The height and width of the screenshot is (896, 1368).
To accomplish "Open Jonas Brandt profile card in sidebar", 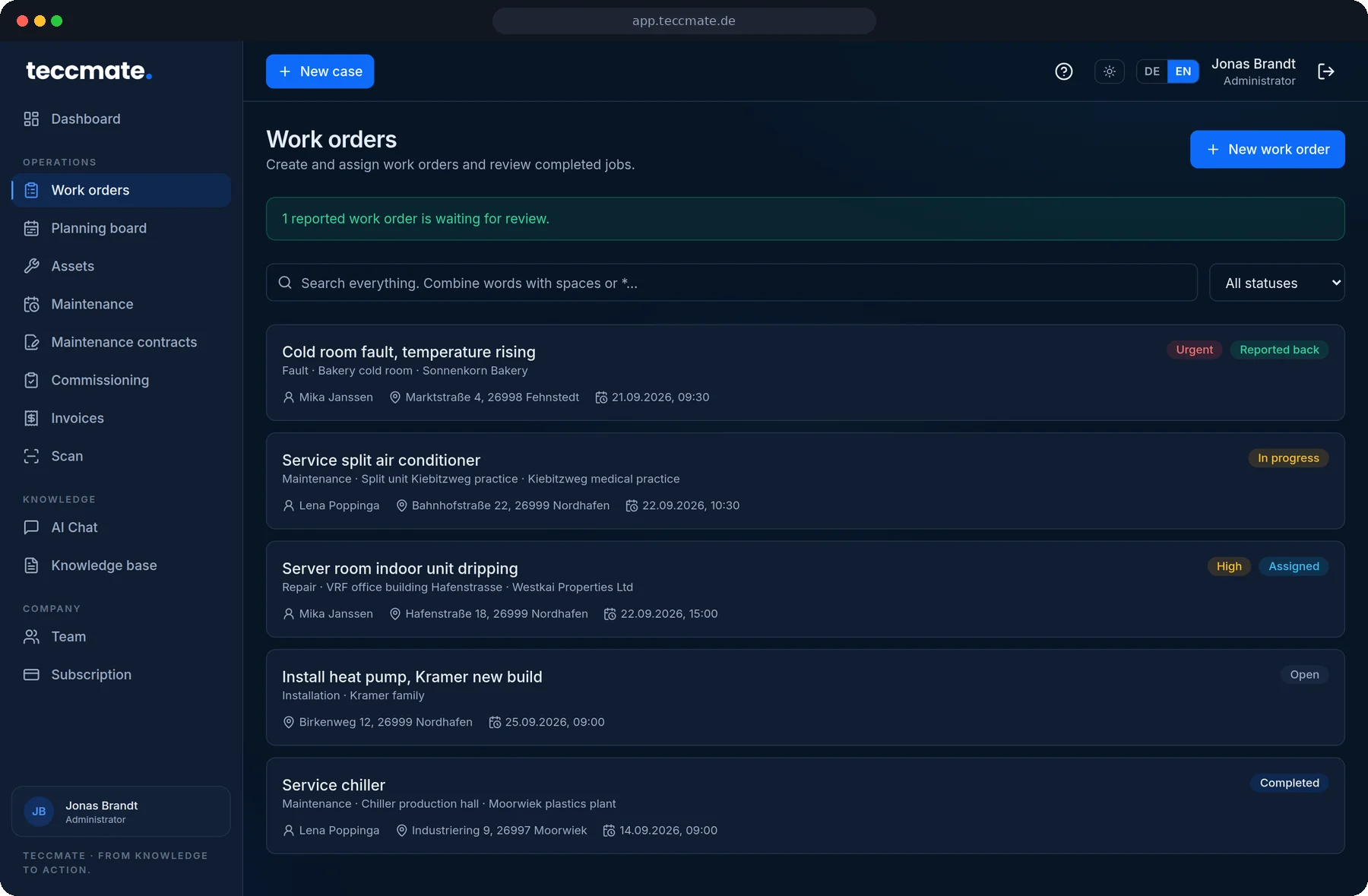I will coord(121,812).
